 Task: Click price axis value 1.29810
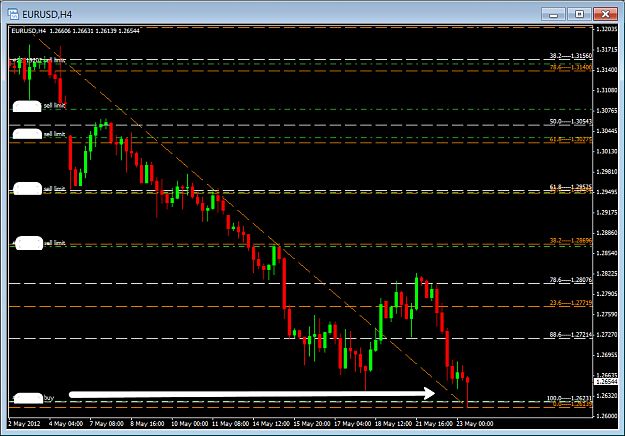pos(607,172)
